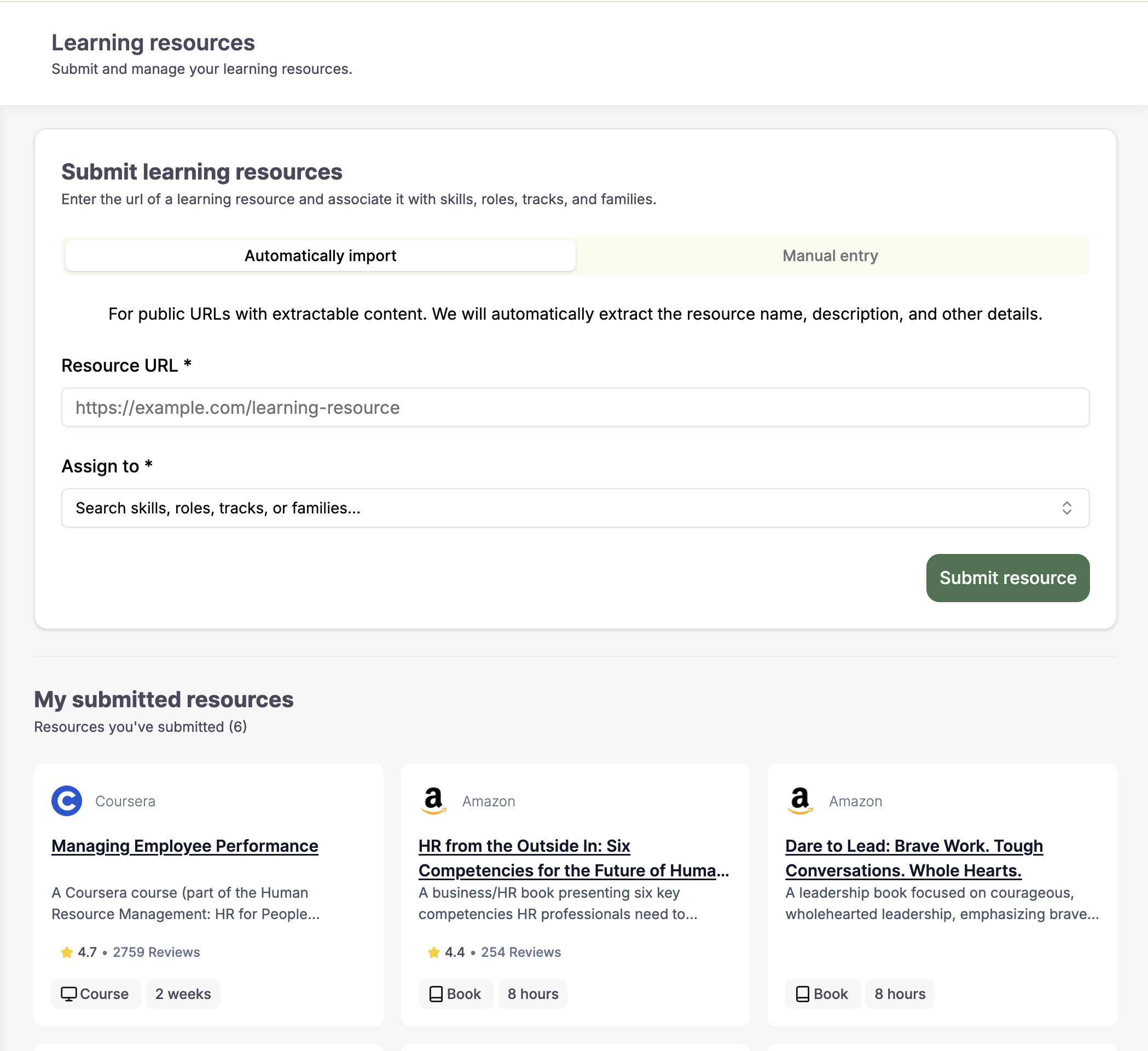Expand the Assign to chevron arrows
The width and height of the screenshot is (1148, 1051).
(1066, 508)
